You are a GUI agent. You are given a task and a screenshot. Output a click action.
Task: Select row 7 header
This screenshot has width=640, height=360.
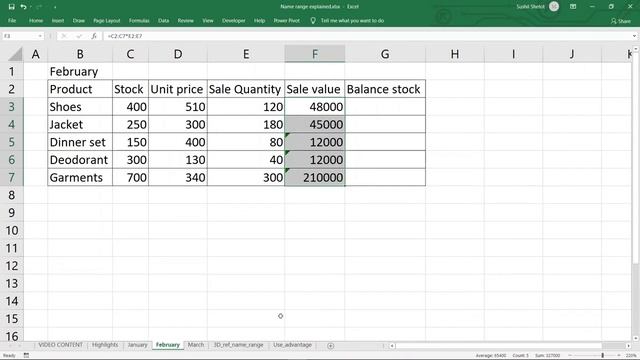(11, 177)
